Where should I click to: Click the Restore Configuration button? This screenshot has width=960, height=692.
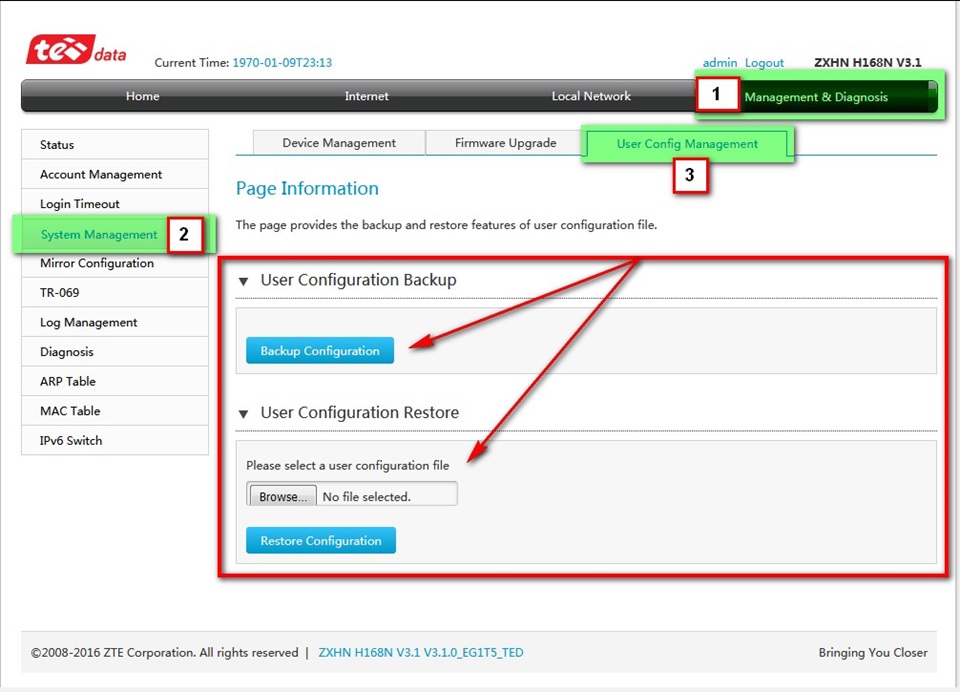click(x=321, y=541)
